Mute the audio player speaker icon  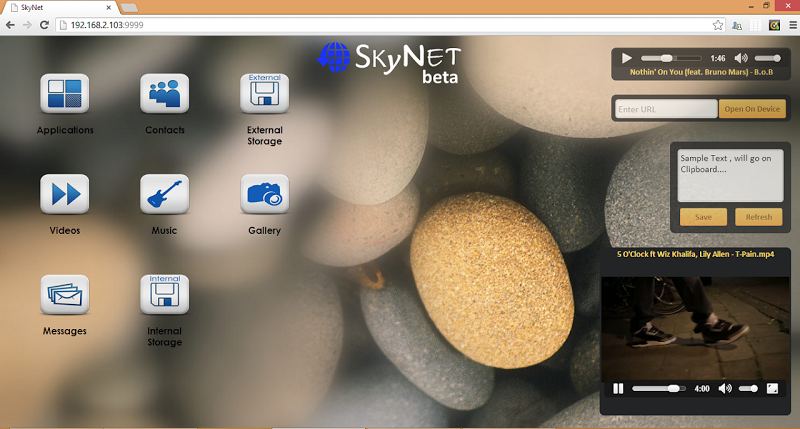[741, 58]
